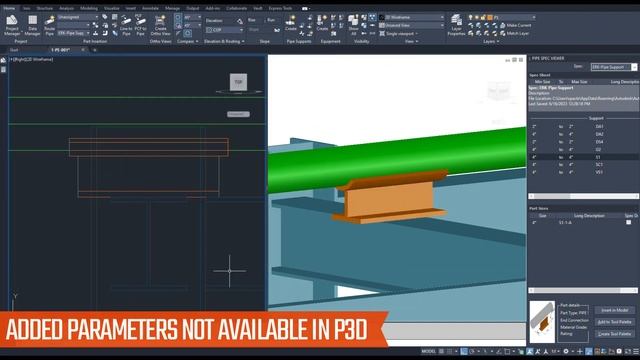Click the Part Sizes horizontal scrollbar
Screen dimensions: 640x360
point(584,291)
